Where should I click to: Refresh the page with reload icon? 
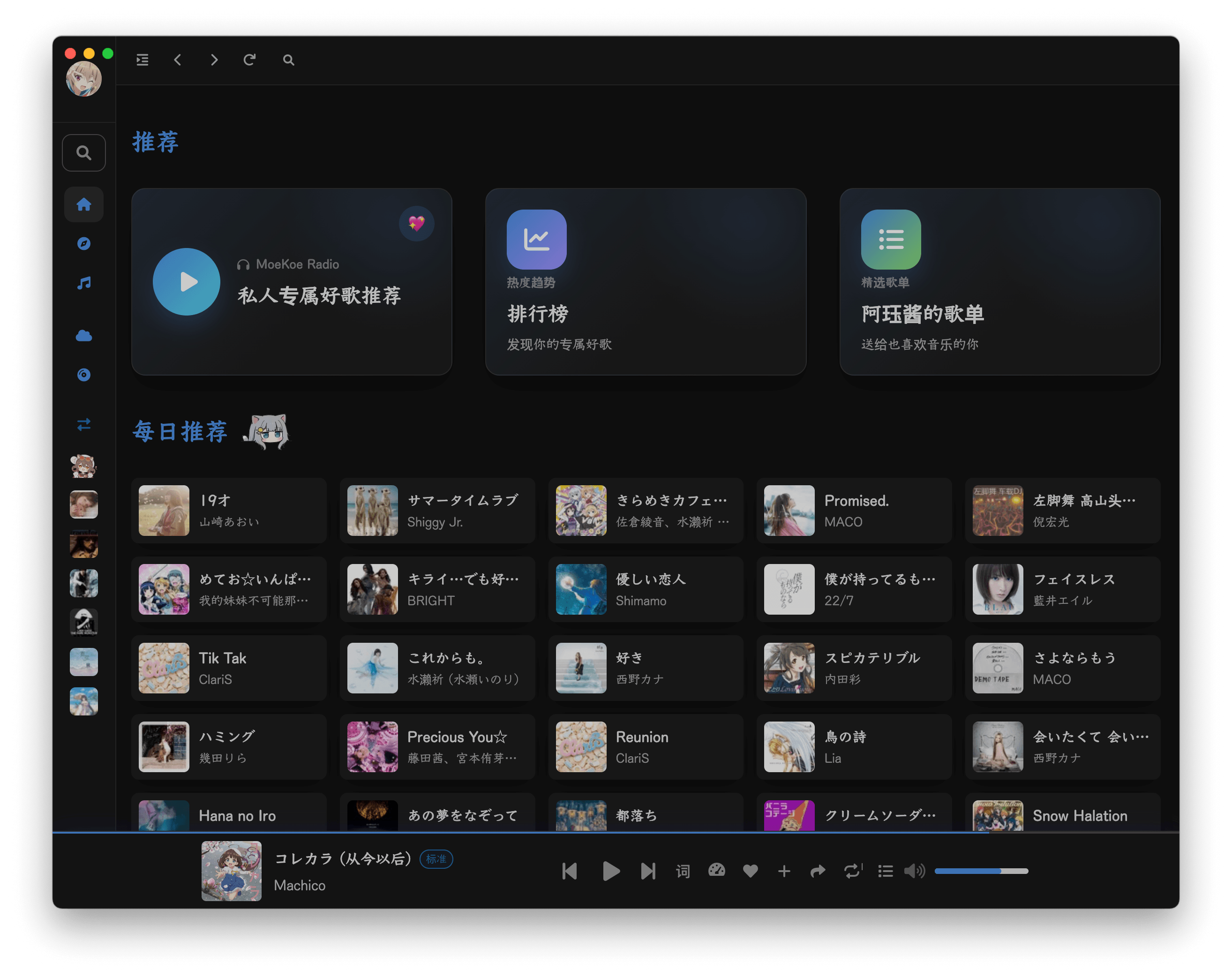(250, 60)
